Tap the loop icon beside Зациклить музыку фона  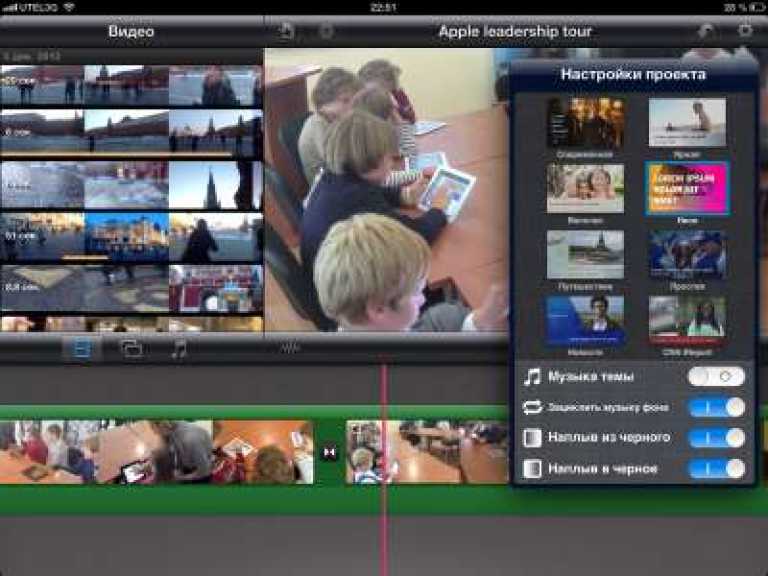click(x=532, y=407)
